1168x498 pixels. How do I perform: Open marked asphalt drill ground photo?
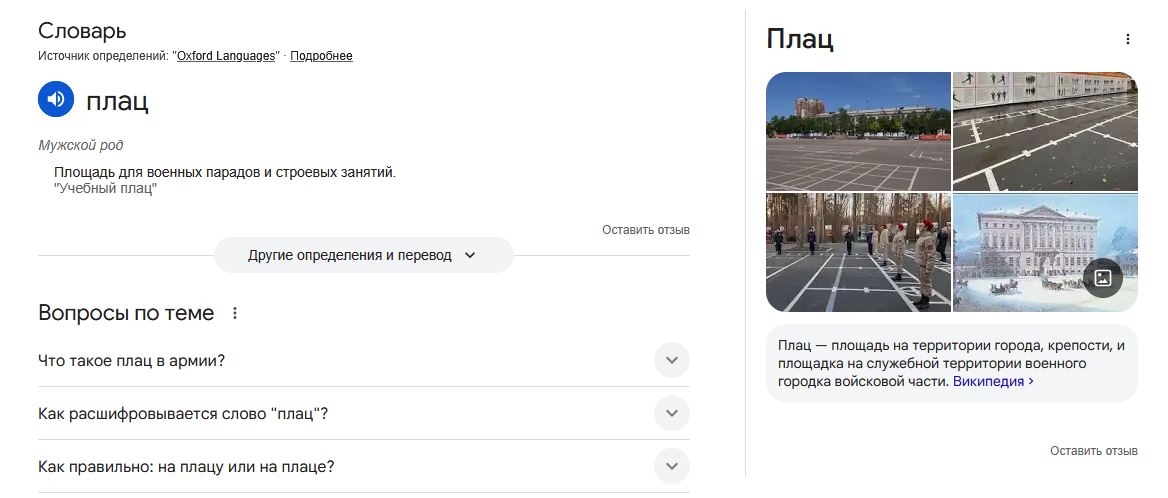(x=1045, y=132)
